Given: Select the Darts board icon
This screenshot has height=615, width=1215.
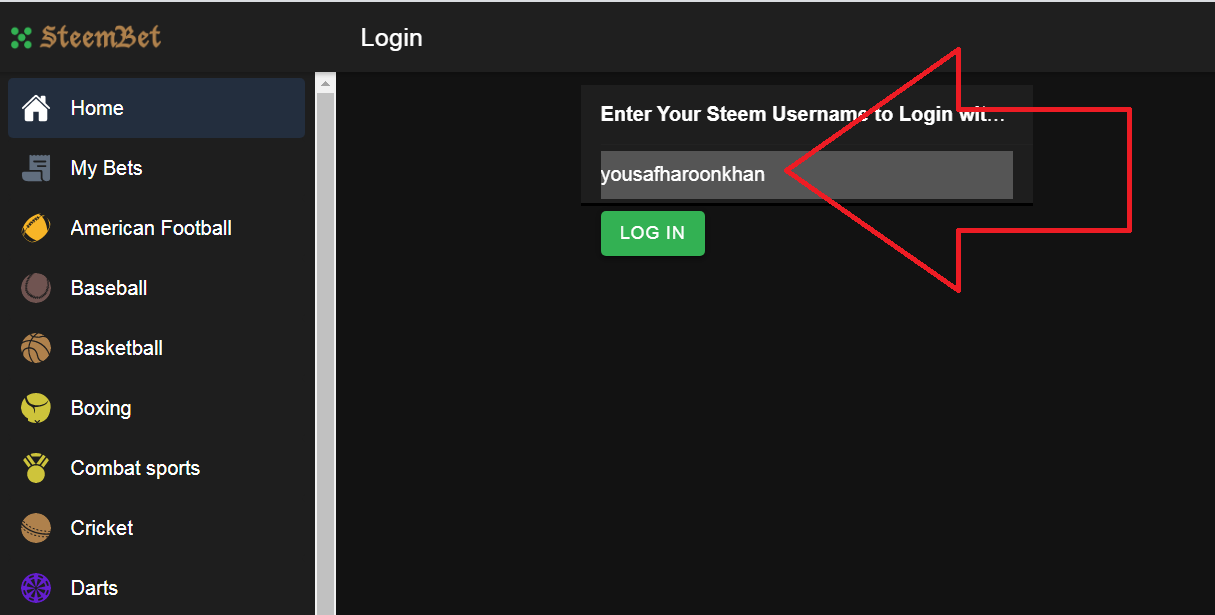Looking at the screenshot, I should (36, 588).
